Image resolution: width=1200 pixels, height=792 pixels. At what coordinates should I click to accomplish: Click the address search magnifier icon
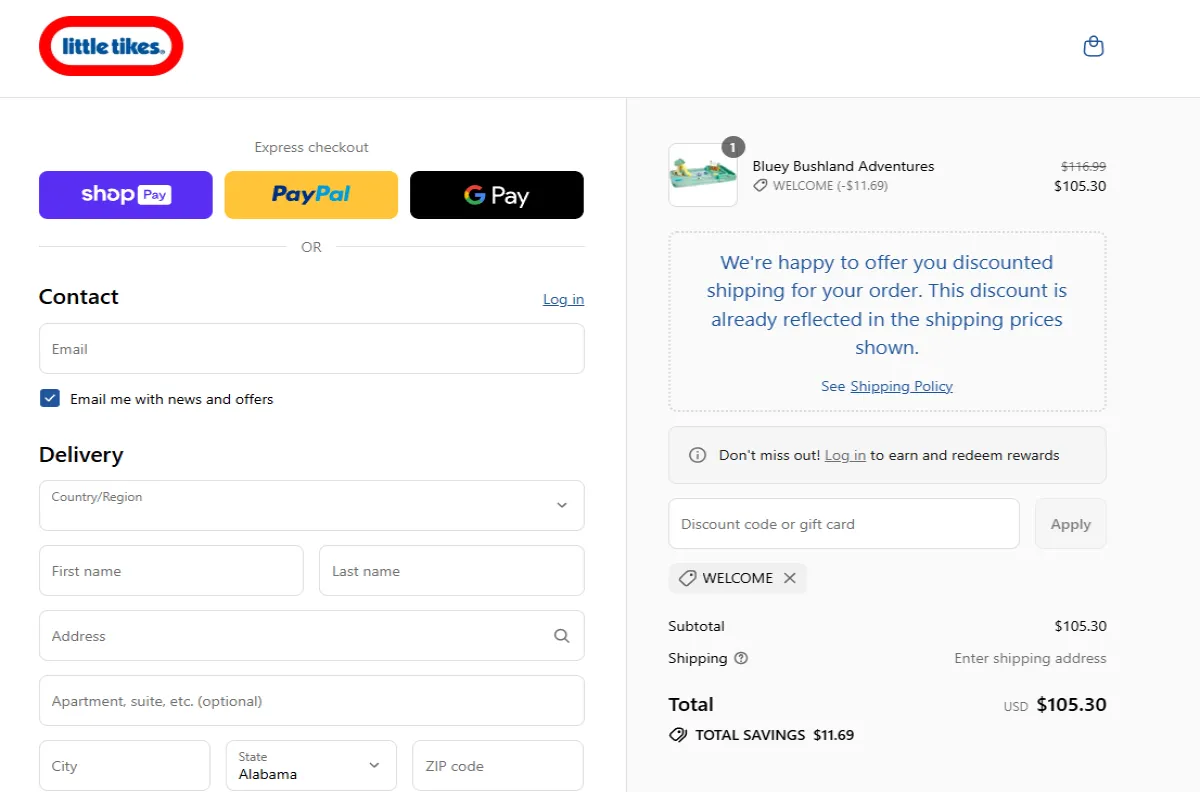[561, 635]
